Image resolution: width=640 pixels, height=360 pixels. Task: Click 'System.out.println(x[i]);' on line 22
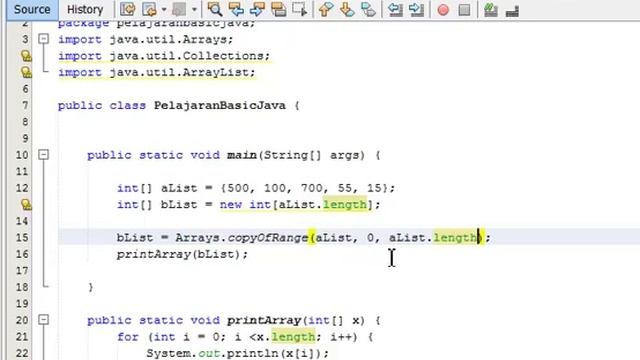[238, 353]
